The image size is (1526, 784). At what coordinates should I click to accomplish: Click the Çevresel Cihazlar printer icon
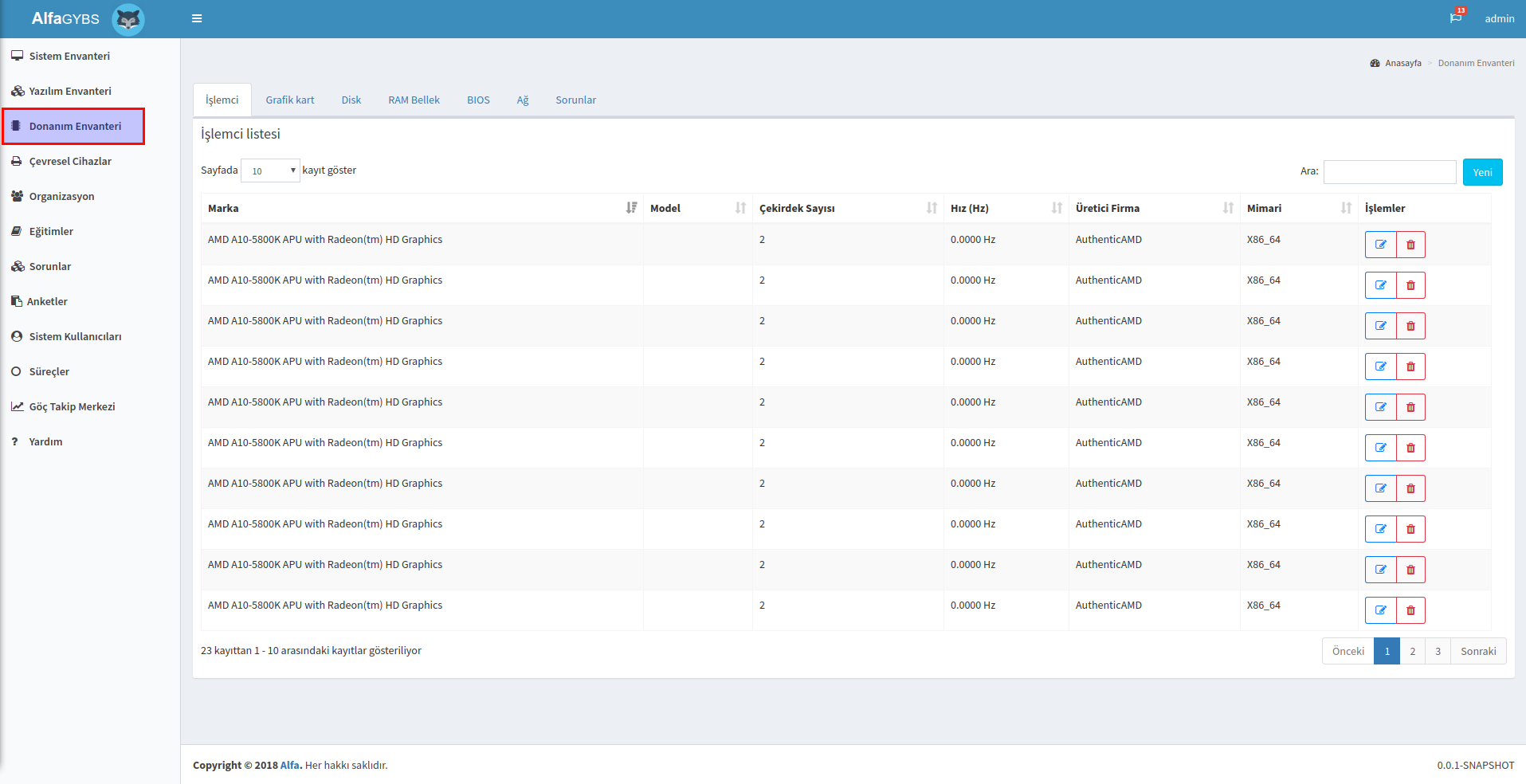[17, 161]
